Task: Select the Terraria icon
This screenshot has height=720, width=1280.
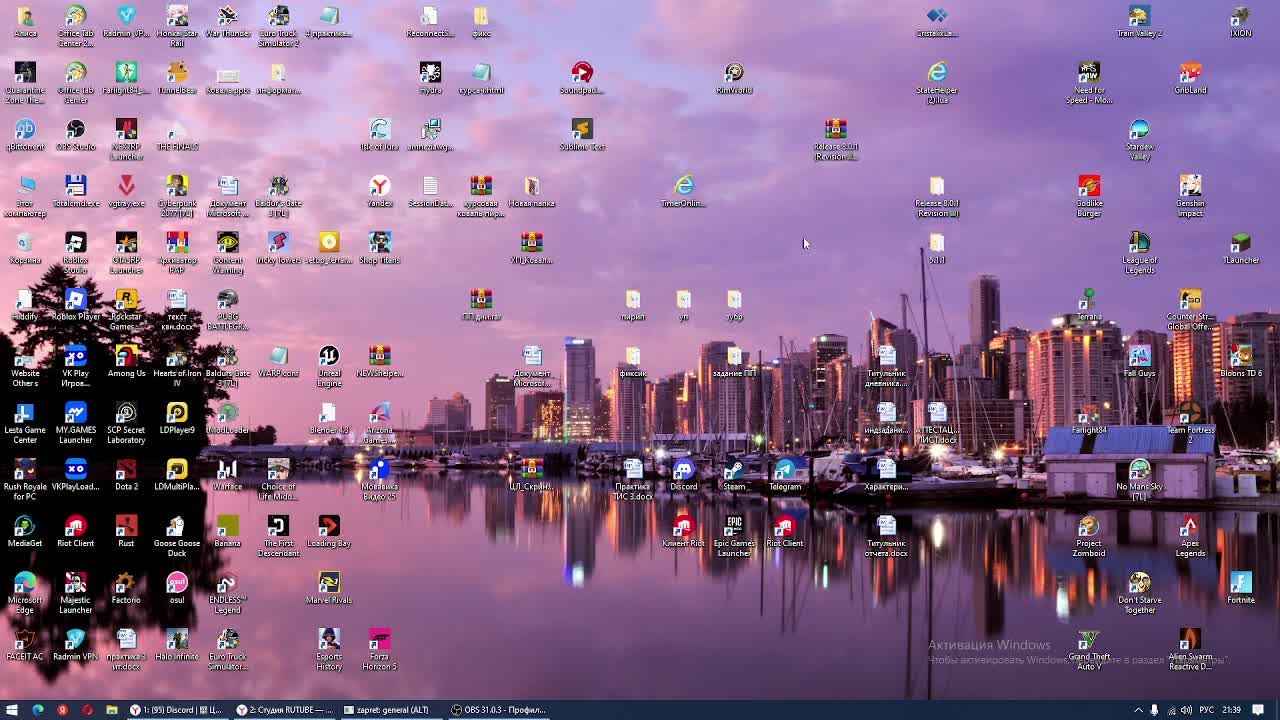Action: (x=1089, y=305)
